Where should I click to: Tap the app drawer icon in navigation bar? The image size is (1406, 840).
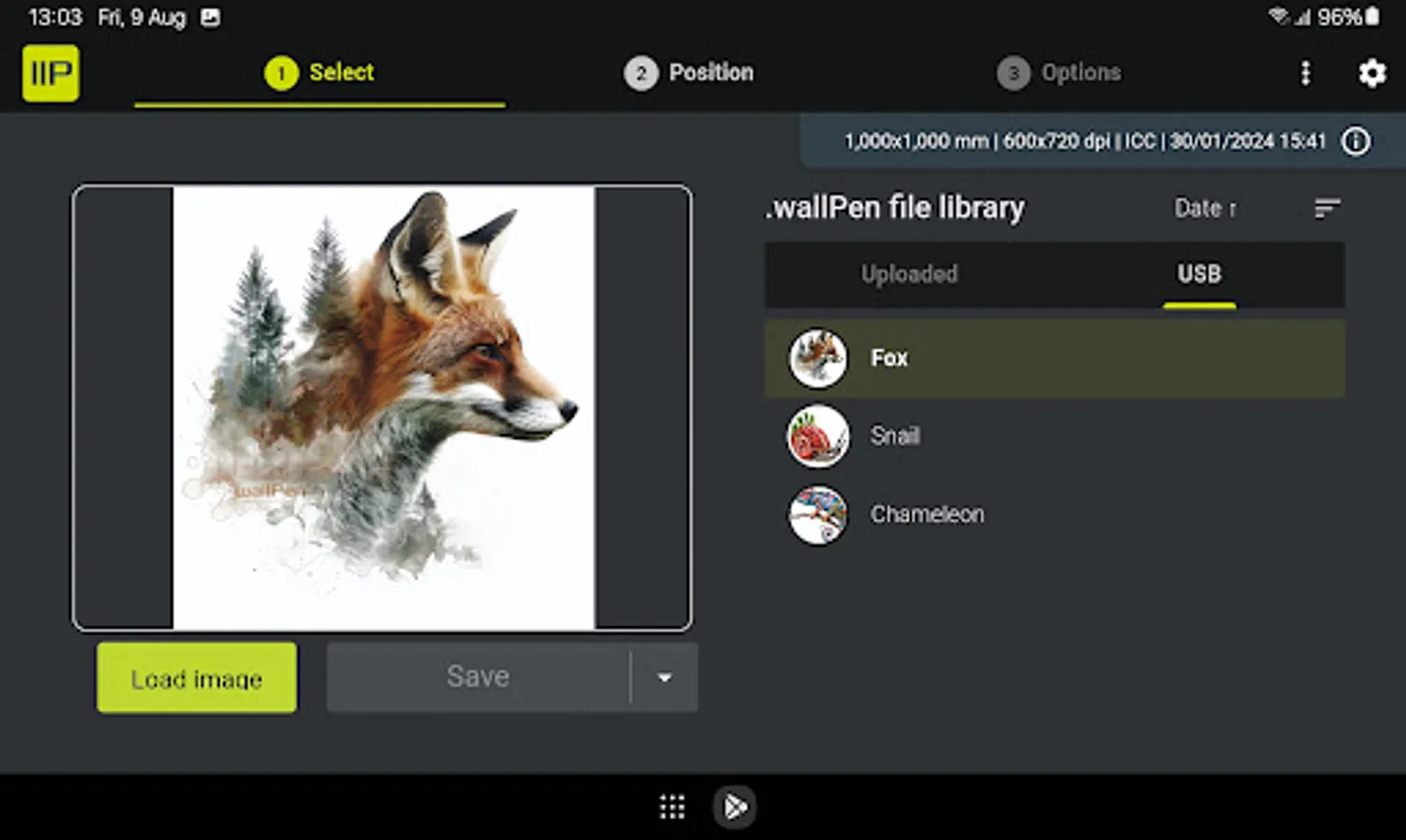(671, 806)
